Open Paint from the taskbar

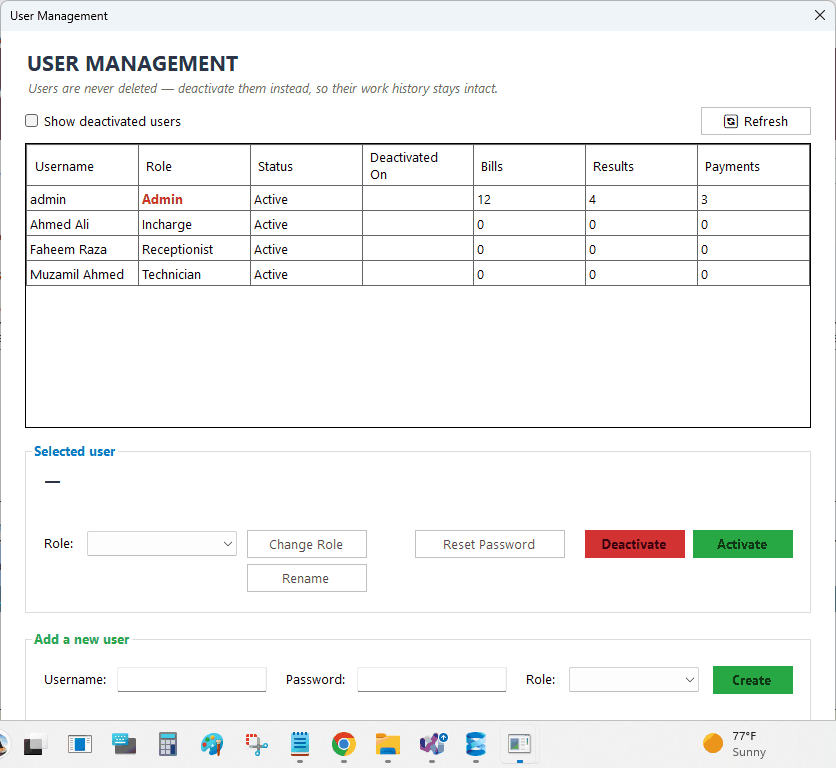click(x=212, y=744)
